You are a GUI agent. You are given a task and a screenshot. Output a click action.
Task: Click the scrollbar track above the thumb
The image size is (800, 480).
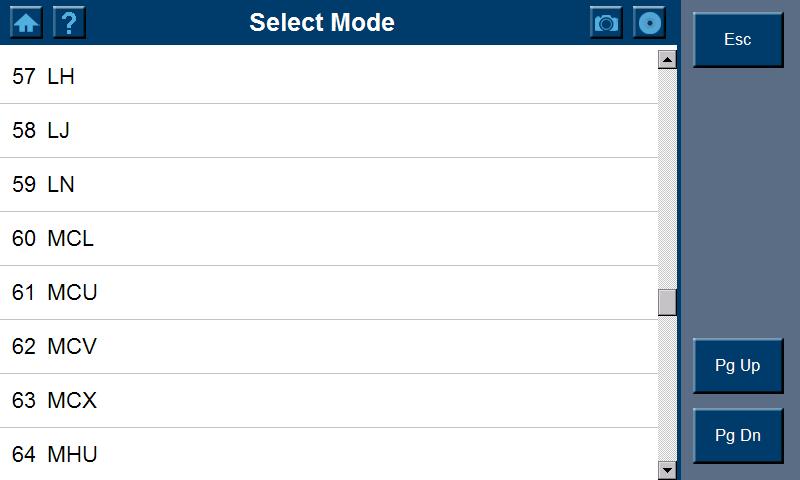[667, 180]
